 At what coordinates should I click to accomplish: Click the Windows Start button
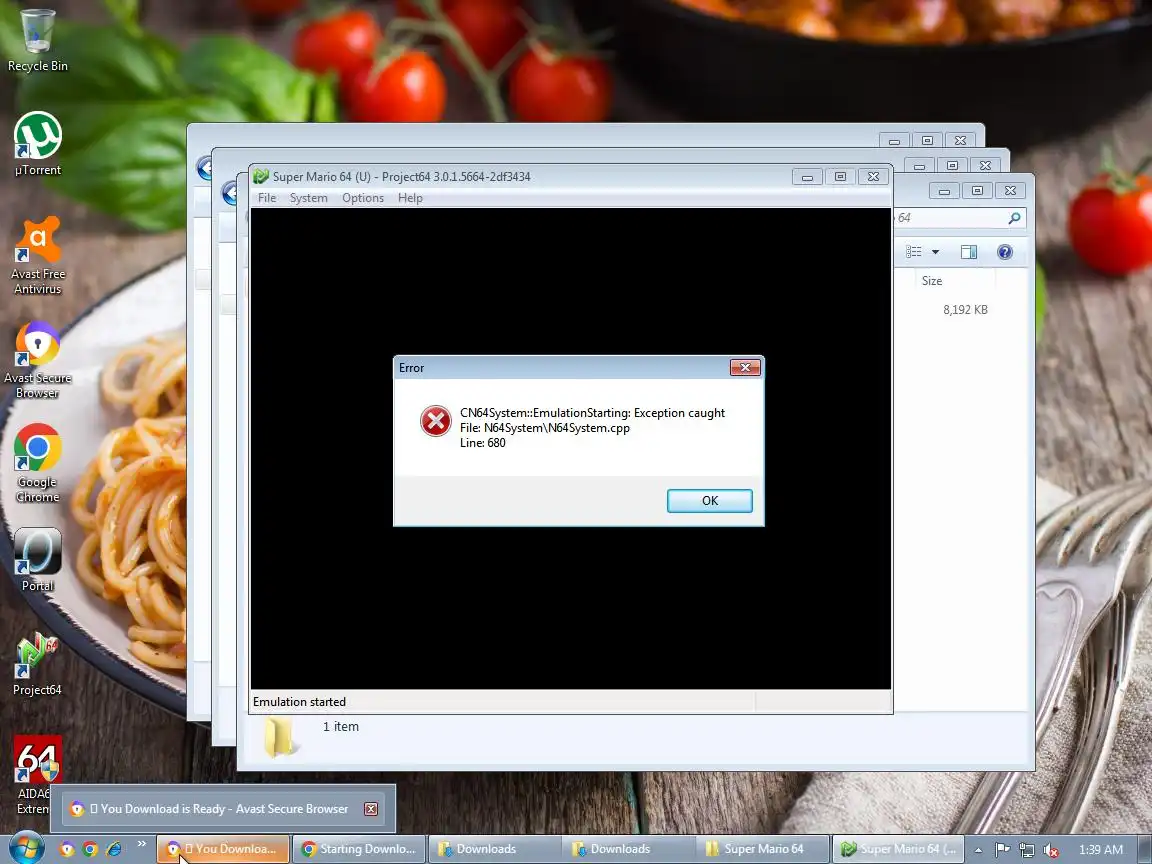tap(26, 849)
